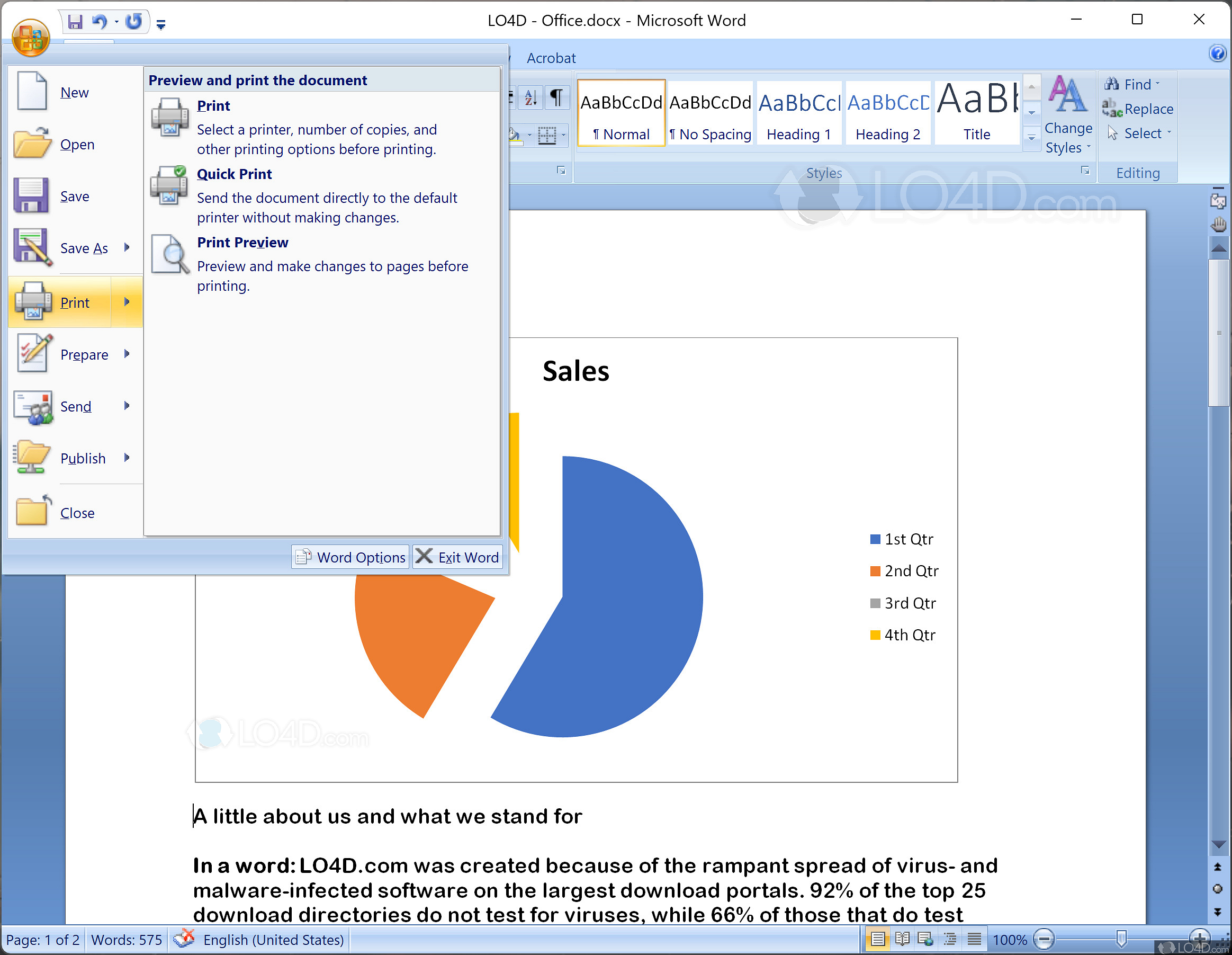Click the Undo icon in toolbar
Image resolution: width=1232 pixels, height=955 pixels.
100,20
